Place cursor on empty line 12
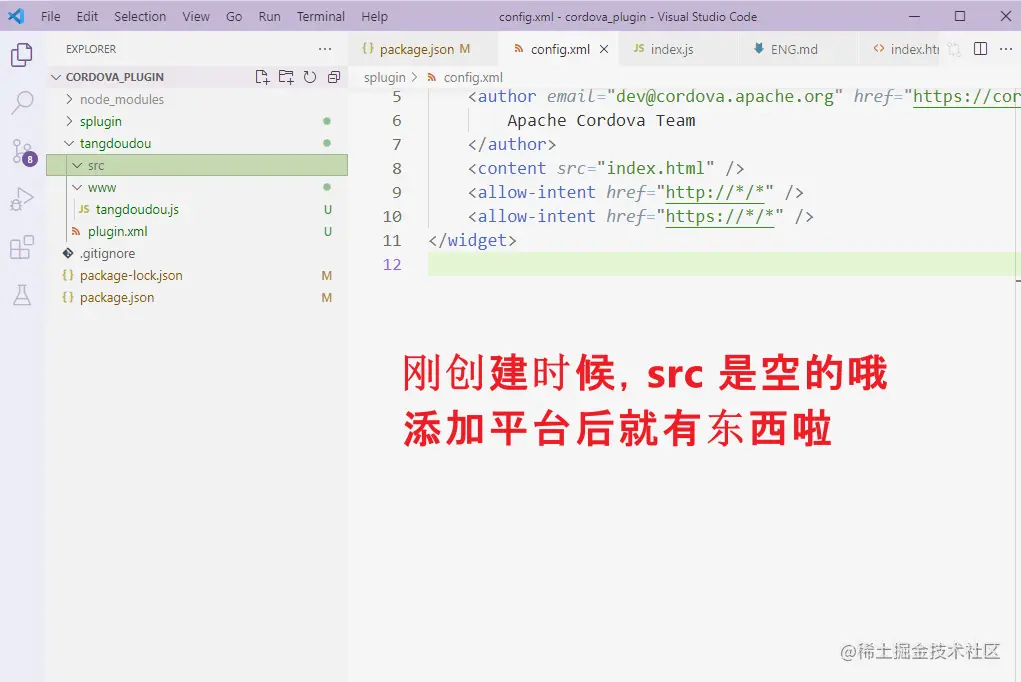This screenshot has width=1021, height=682. (721, 264)
